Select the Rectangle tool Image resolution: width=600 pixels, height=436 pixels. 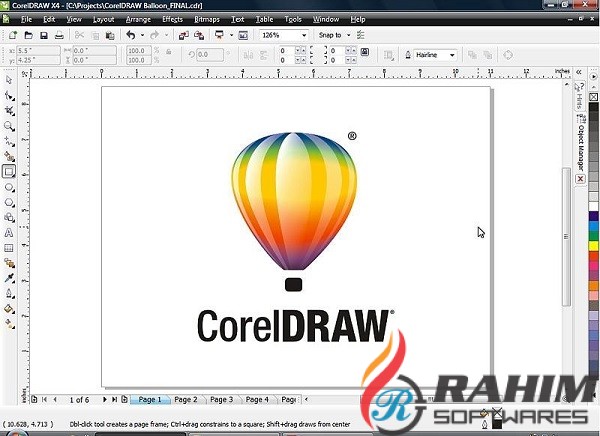pos(9,171)
